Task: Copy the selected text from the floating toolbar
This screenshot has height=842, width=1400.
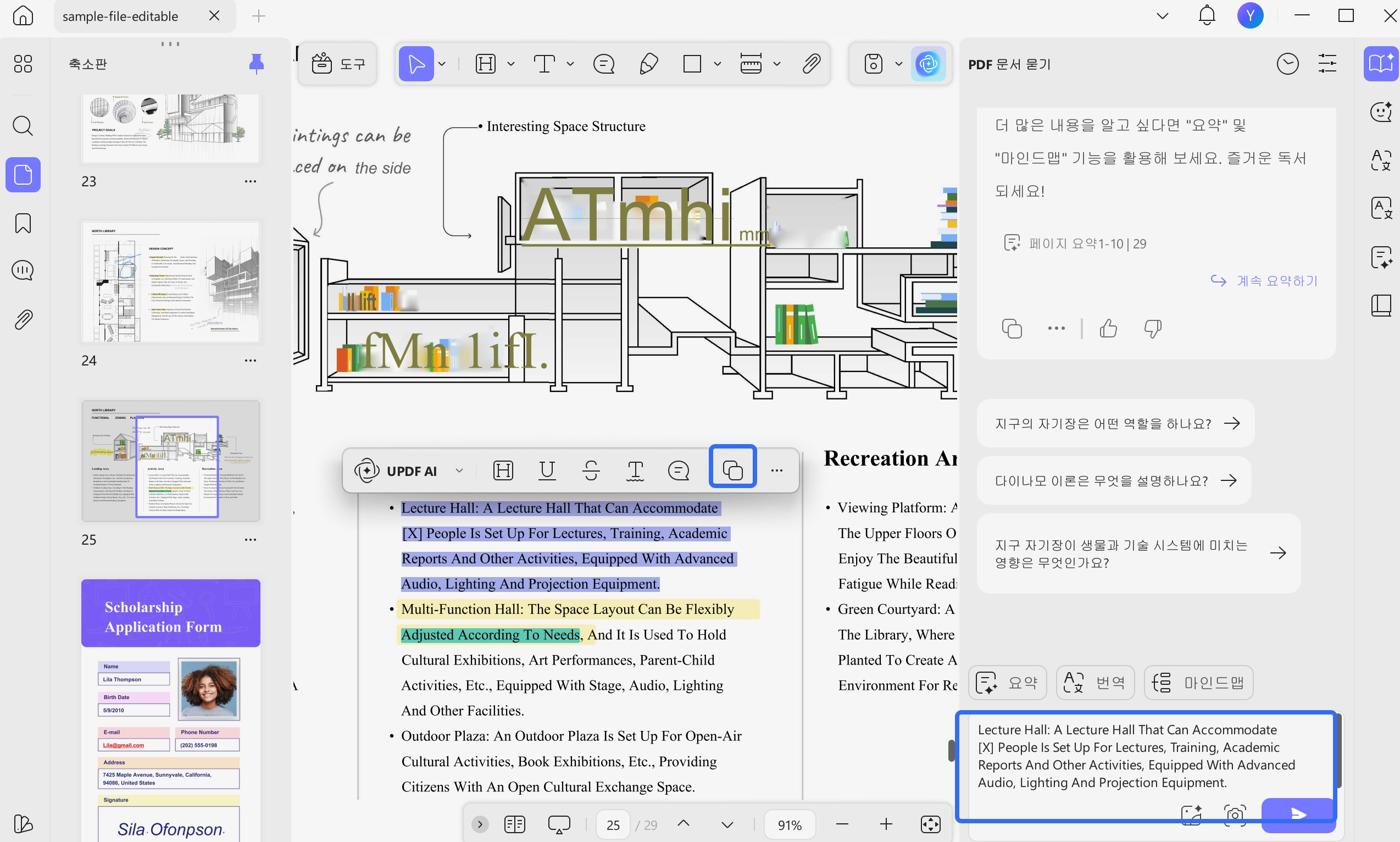Action: [x=732, y=470]
